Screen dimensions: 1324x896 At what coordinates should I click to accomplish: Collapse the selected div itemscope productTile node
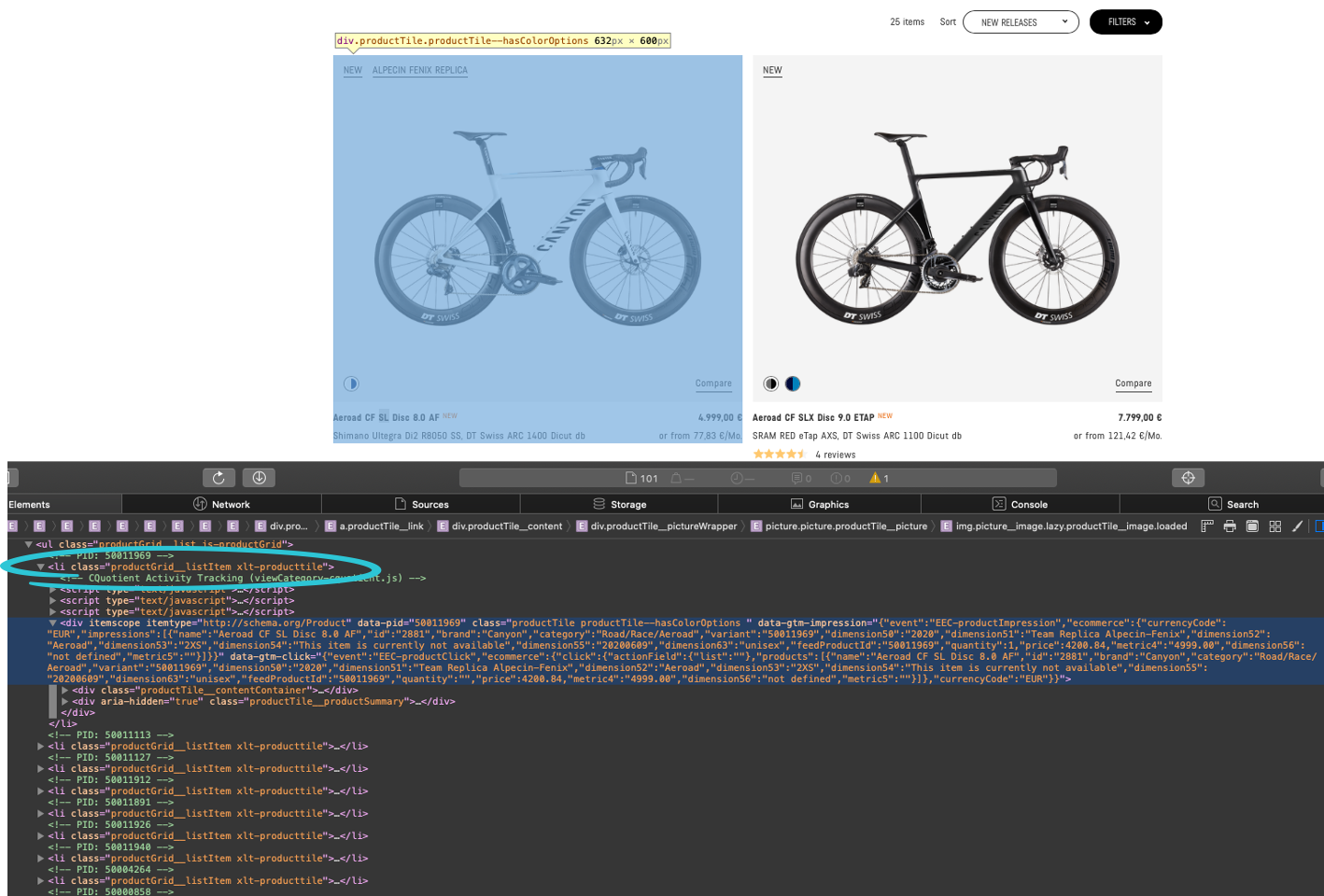(53, 623)
